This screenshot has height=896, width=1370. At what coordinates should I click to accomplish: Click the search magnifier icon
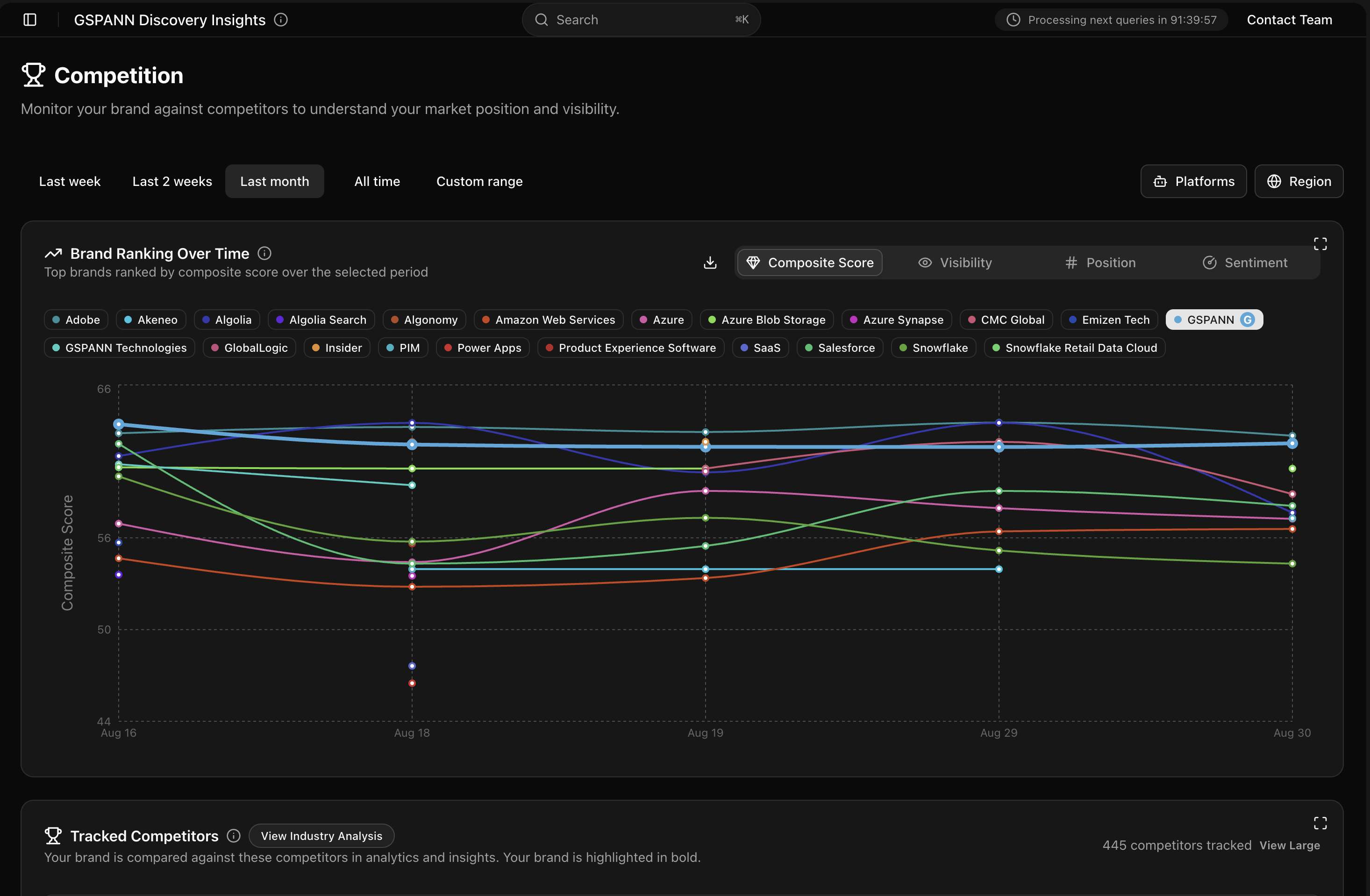tap(541, 20)
